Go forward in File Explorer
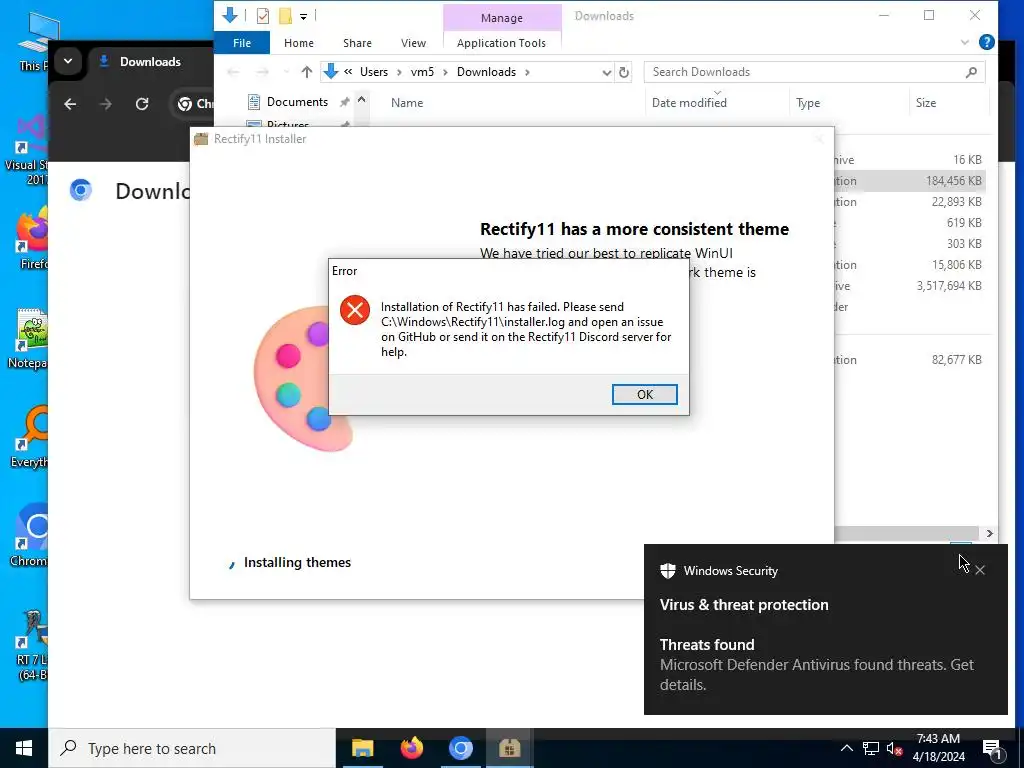 pyautogui.click(x=263, y=72)
